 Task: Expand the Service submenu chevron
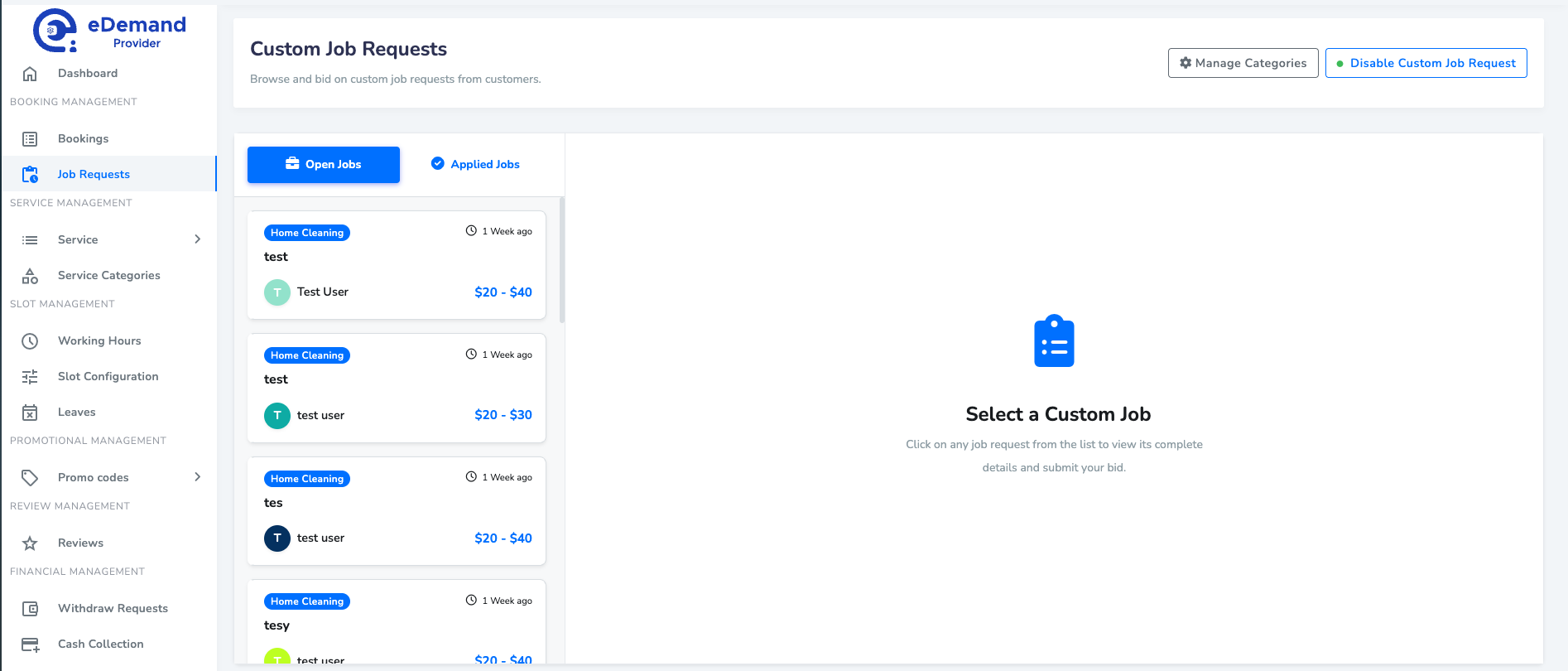(x=197, y=239)
